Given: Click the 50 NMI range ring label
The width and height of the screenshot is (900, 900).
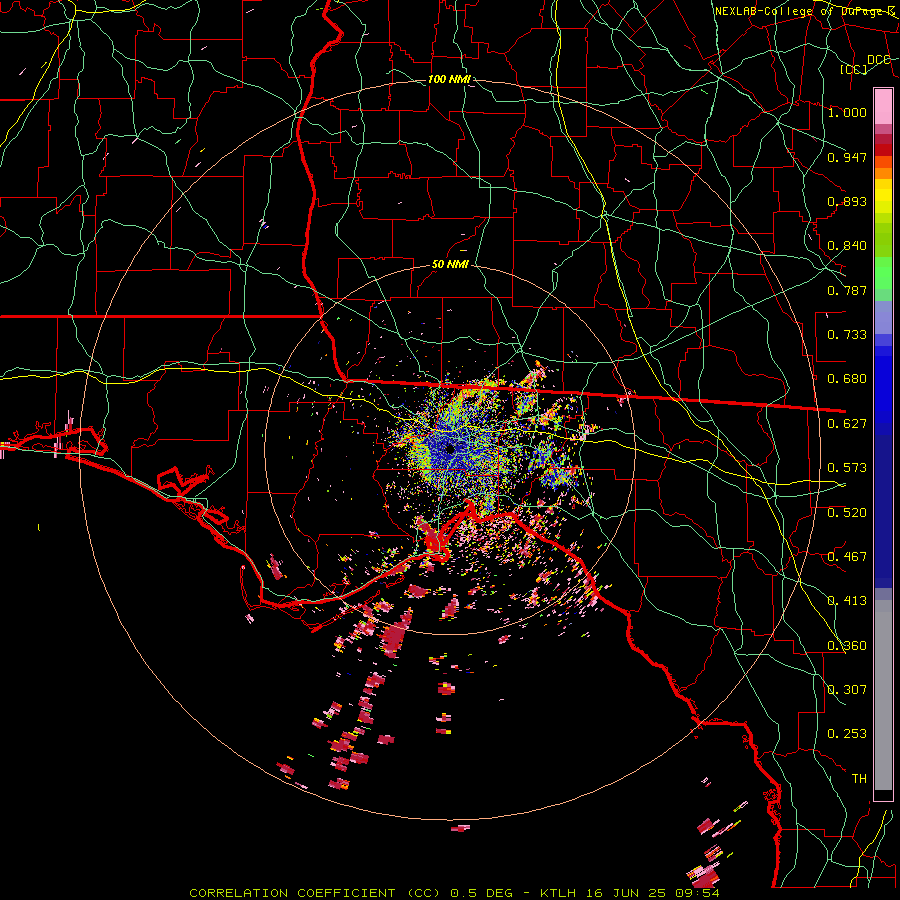Looking at the screenshot, I should tap(450, 264).
